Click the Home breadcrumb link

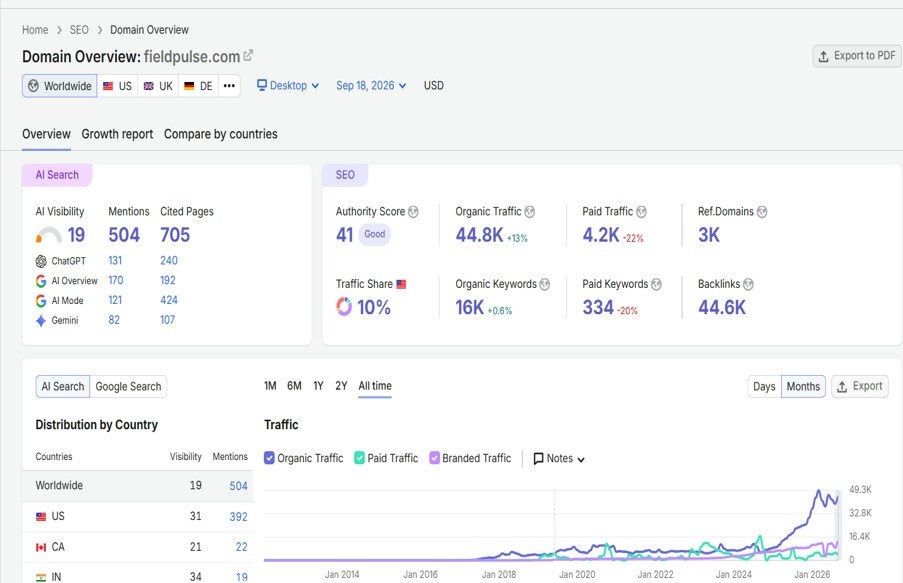click(35, 30)
